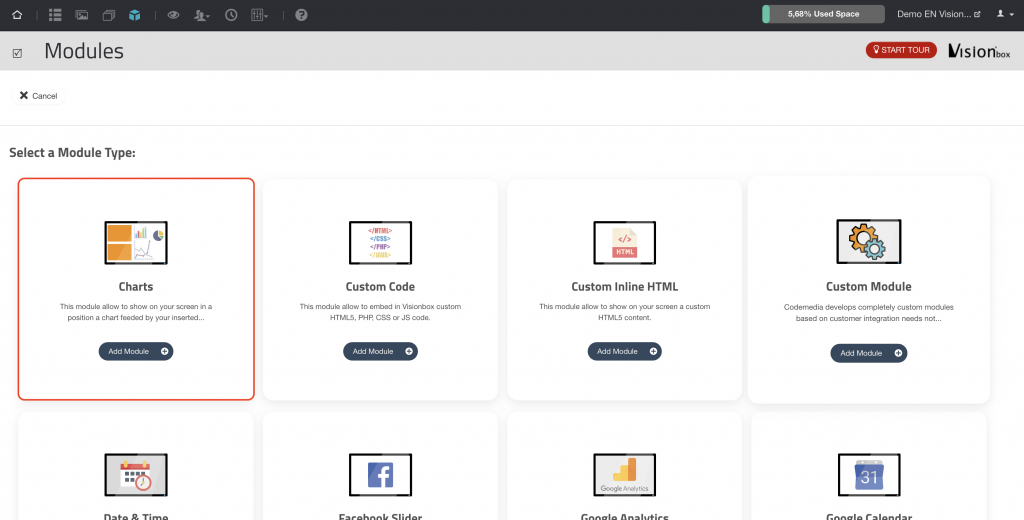Open the list view icon in top bar
Viewport: 1024px width, 520px height.
point(55,14)
